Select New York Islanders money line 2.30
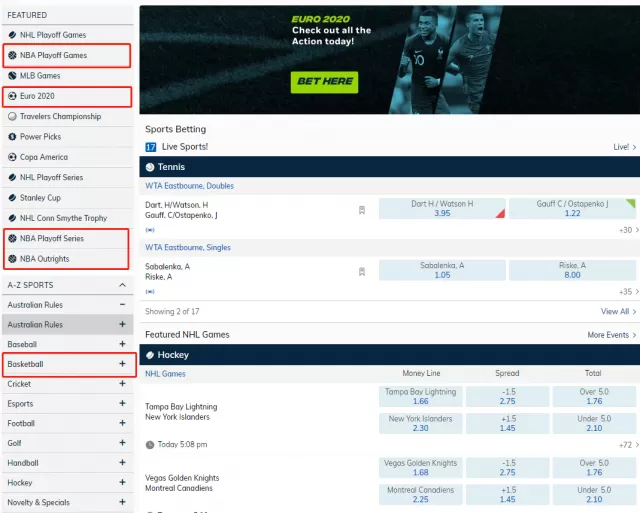The height and width of the screenshot is (513, 640). coord(420,423)
